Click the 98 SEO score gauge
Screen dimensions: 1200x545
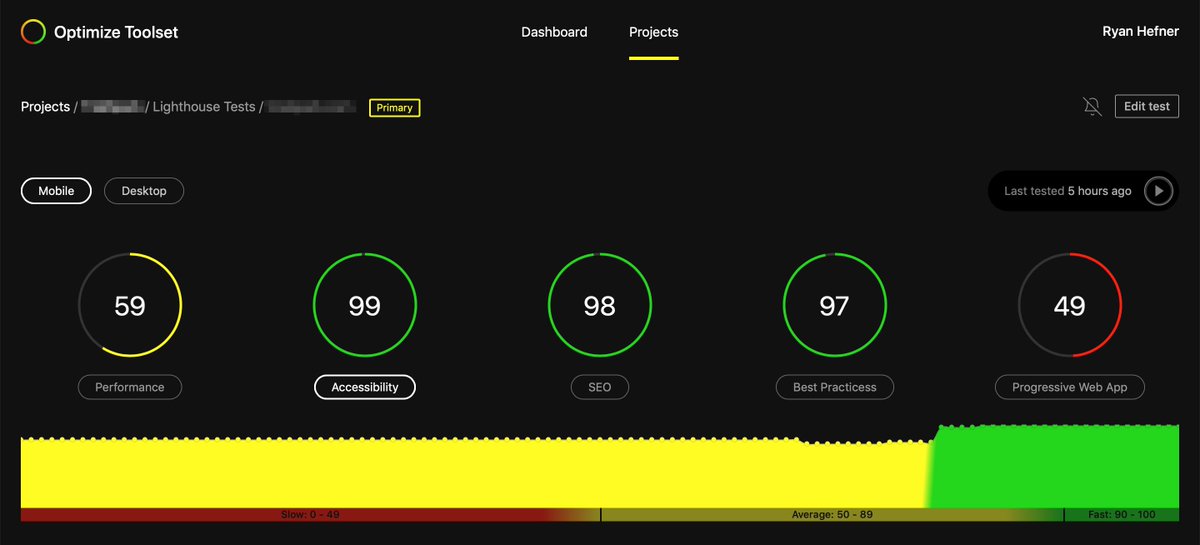tap(600, 305)
